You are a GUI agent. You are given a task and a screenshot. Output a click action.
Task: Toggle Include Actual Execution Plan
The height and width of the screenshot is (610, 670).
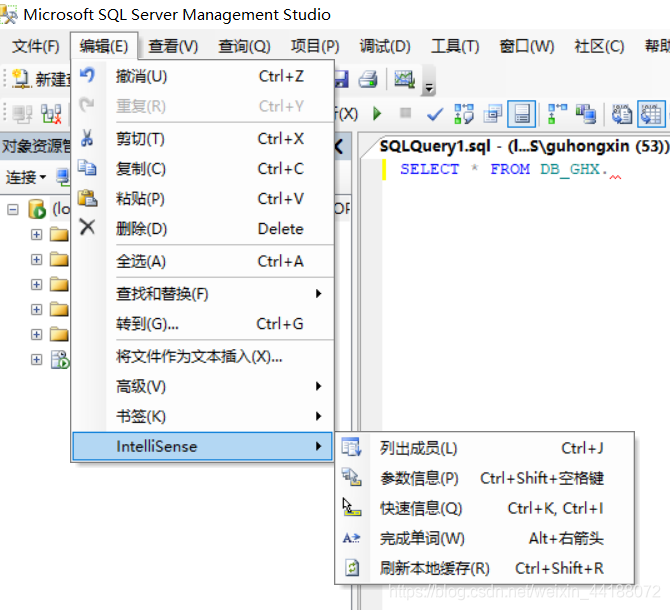(x=557, y=114)
